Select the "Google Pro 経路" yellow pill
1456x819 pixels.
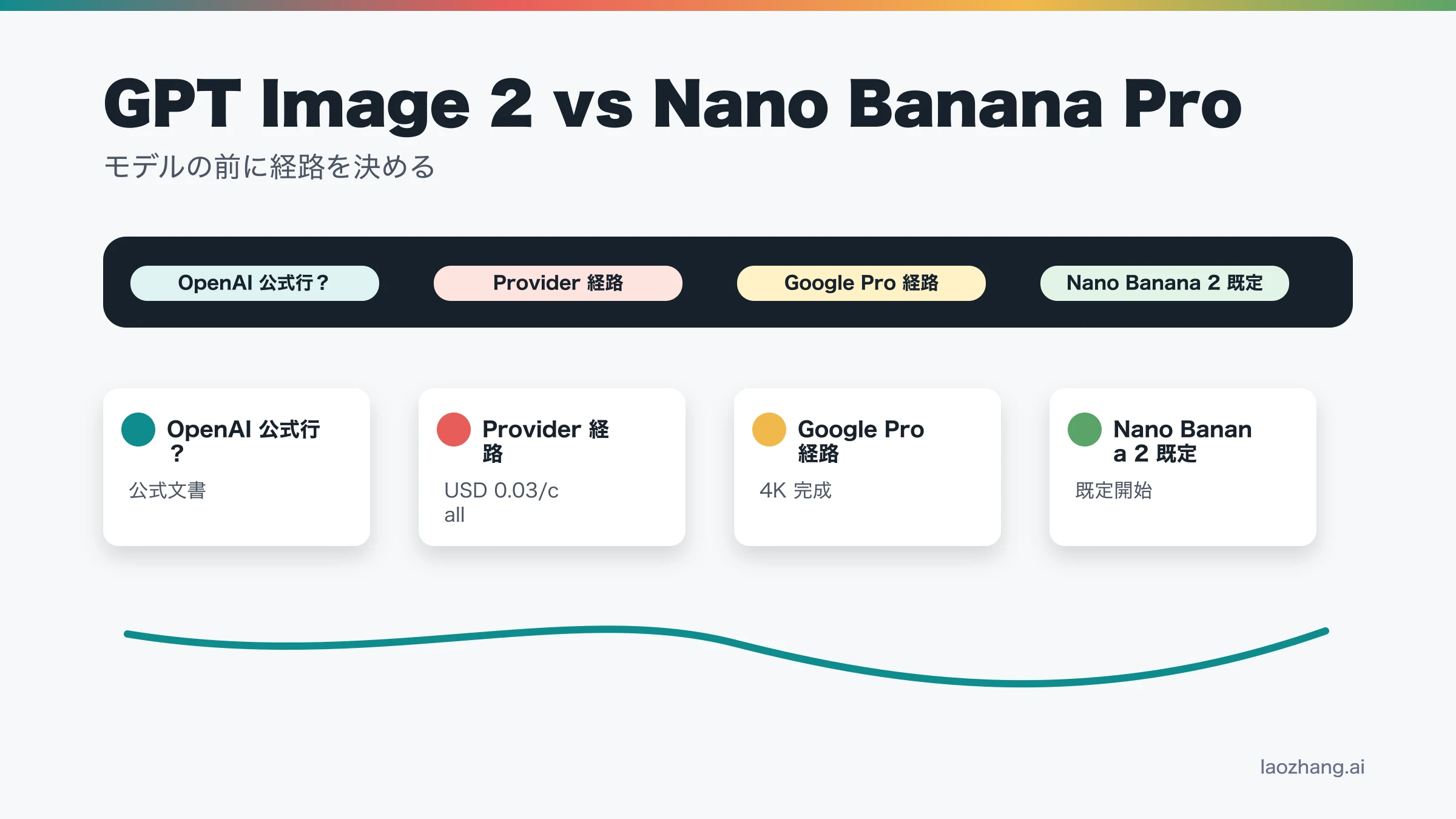[861, 283]
